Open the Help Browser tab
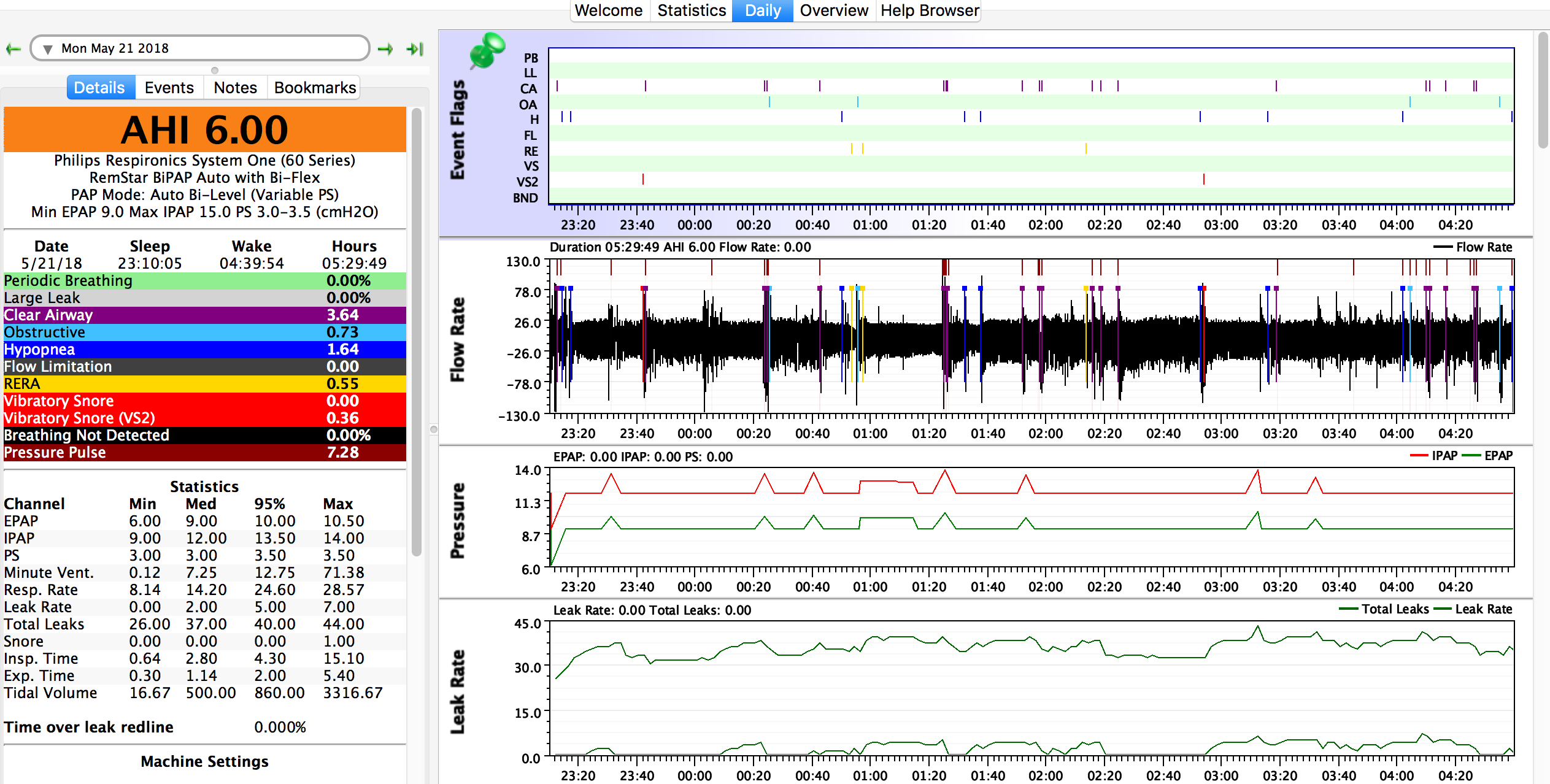This screenshot has width=1550, height=784. (930, 10)
